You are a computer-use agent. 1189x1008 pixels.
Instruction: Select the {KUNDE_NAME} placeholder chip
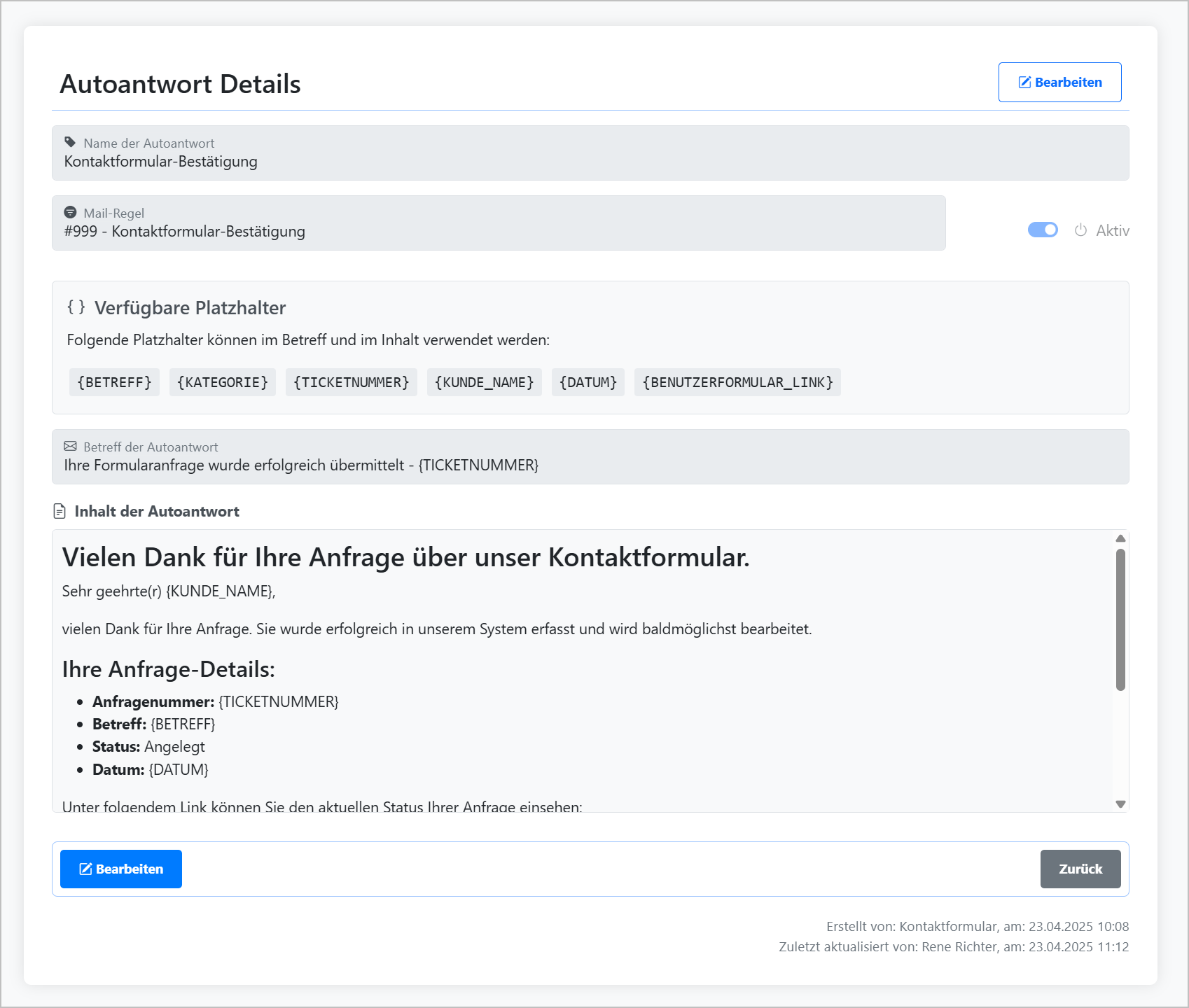tap(484, 382)
